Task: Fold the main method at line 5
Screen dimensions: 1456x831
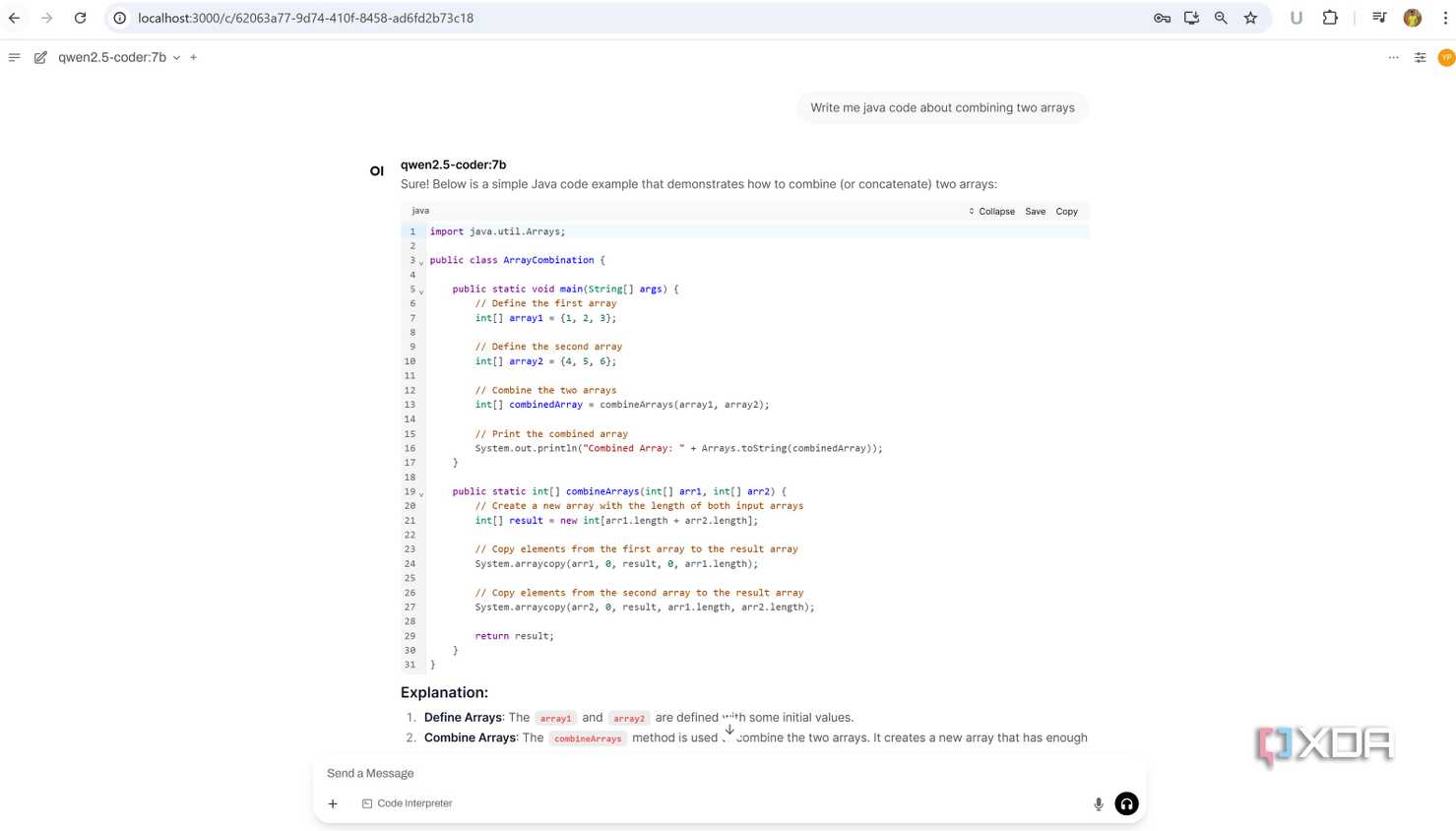Action: coord(421,290)
